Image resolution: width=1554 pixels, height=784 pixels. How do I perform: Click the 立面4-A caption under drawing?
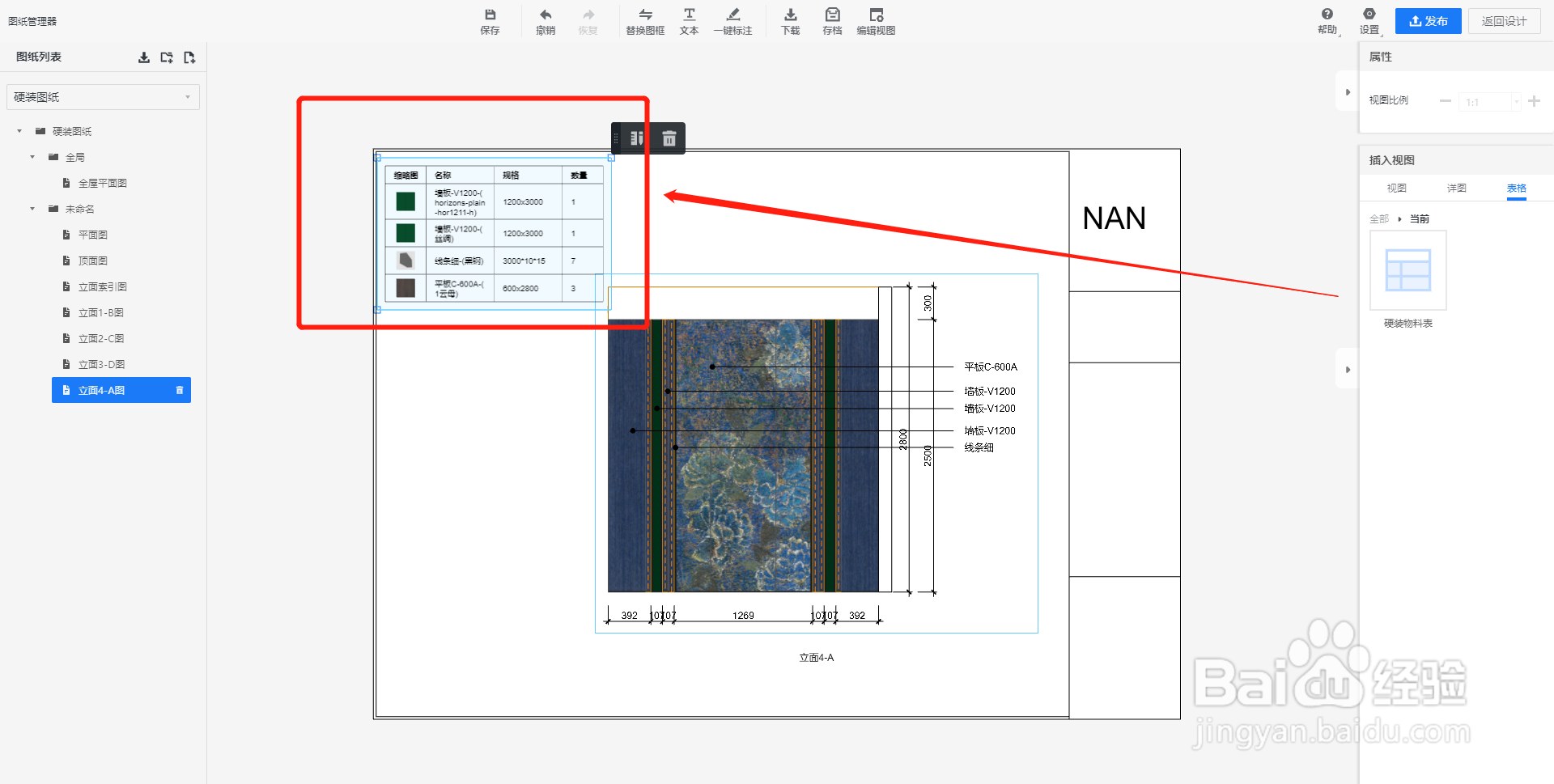tap(816, 658)
